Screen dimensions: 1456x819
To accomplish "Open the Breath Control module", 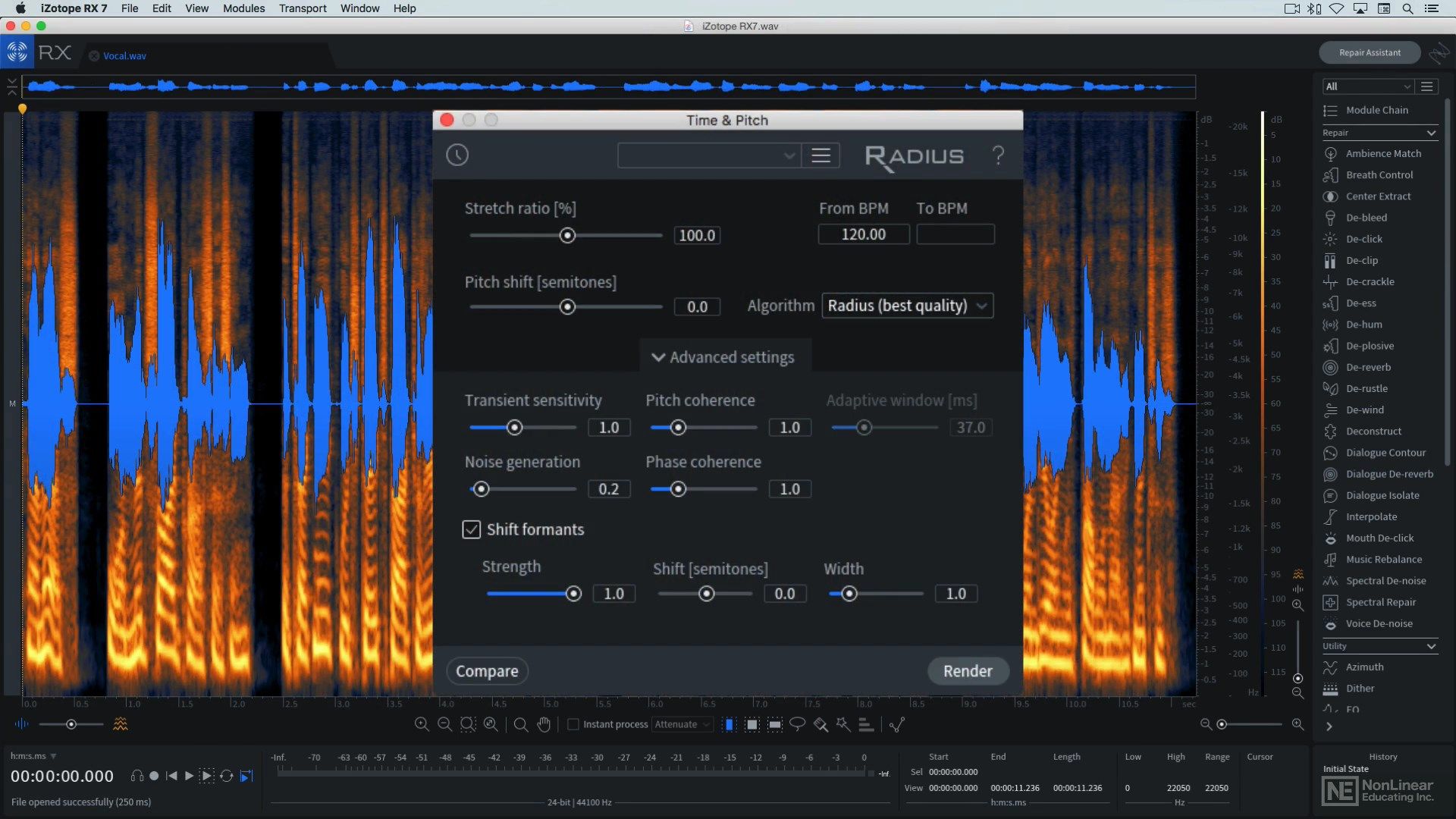I will (1379, 174).
